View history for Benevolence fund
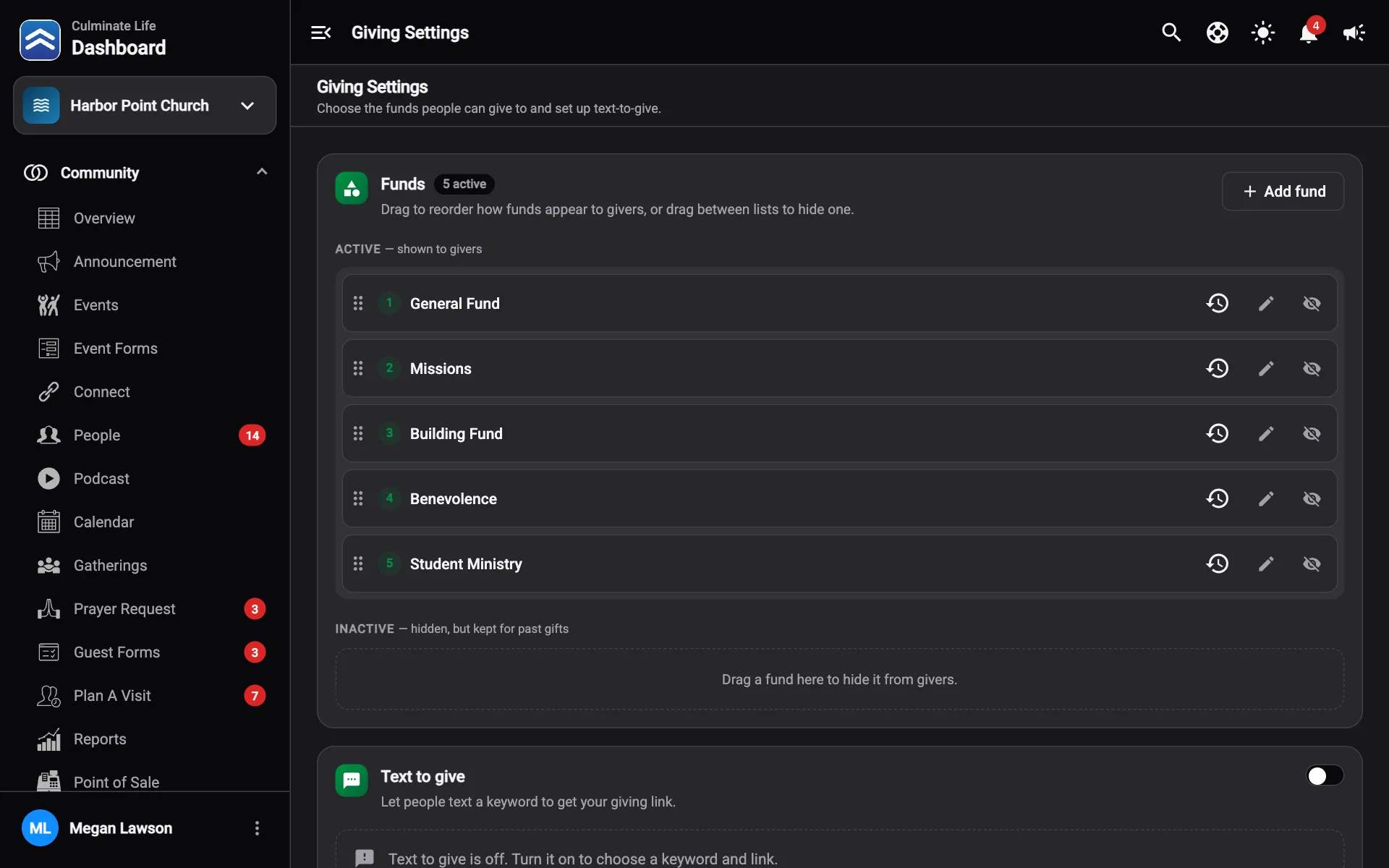This screenshot has width=1389, height=868. click(1218, 498)
